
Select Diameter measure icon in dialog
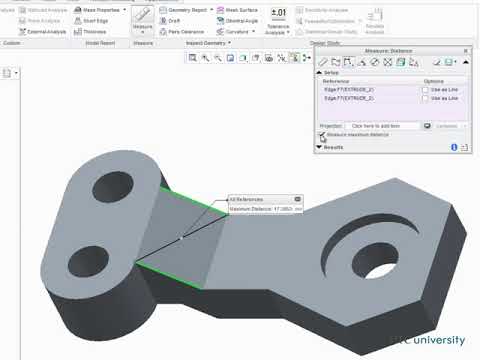click(x=375, y=62)
